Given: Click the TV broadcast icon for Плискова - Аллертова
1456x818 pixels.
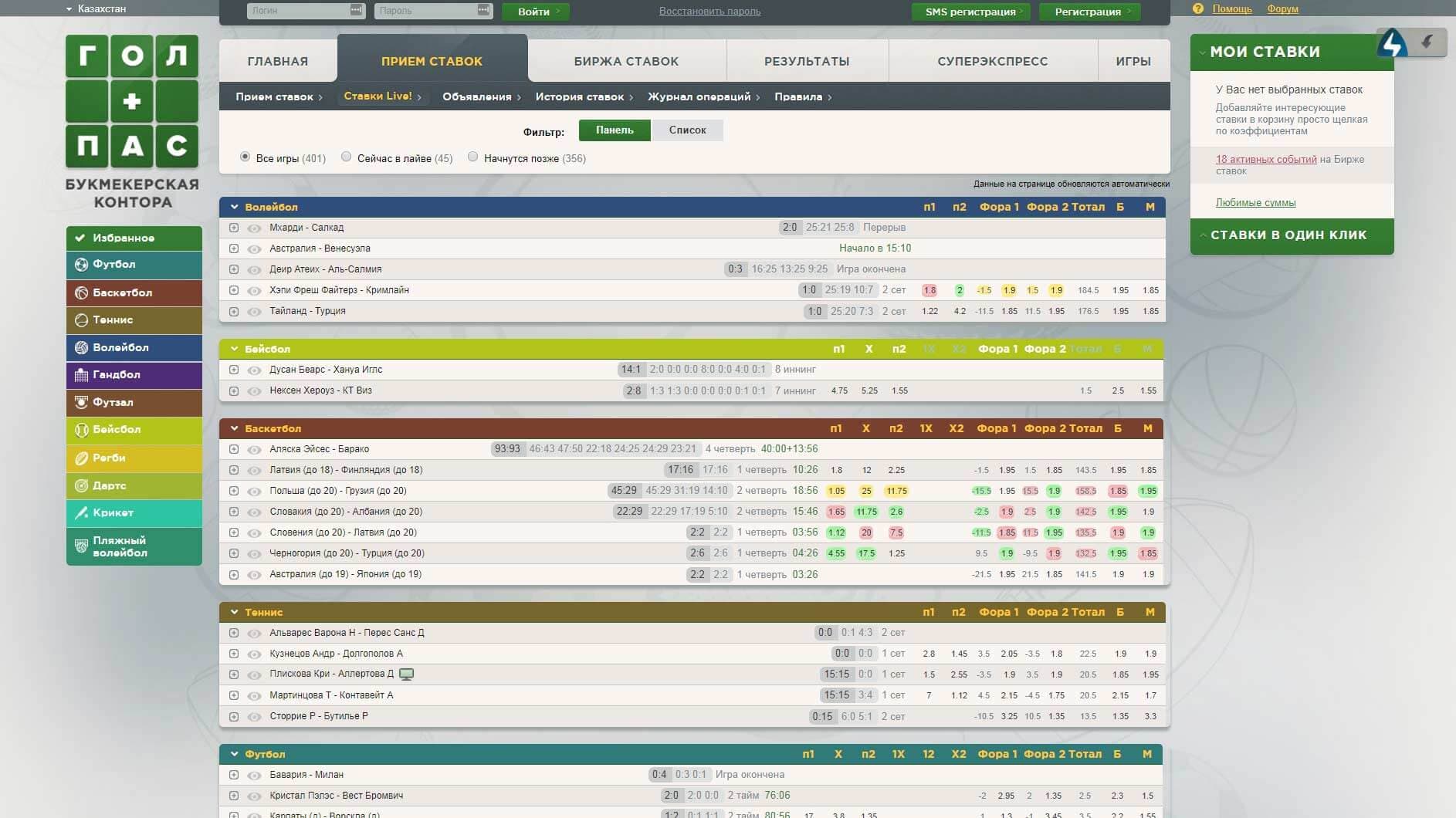Looking at the screenshot, I should pyautogui.click(x=407, y=674).
